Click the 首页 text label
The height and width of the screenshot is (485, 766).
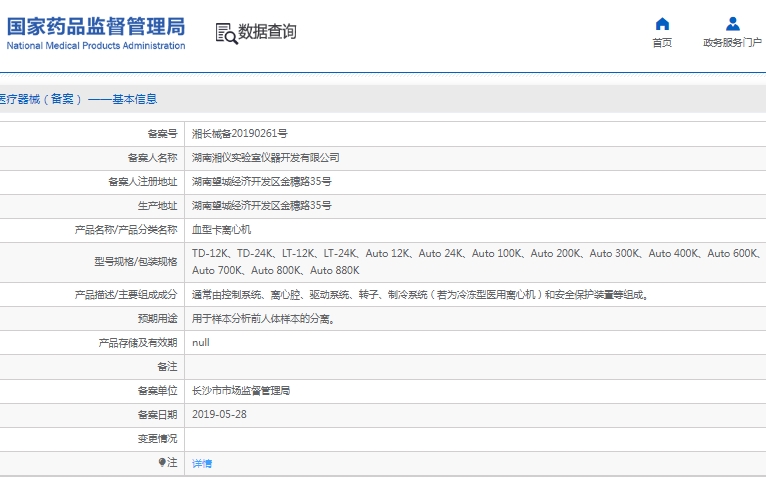point(662,42)
